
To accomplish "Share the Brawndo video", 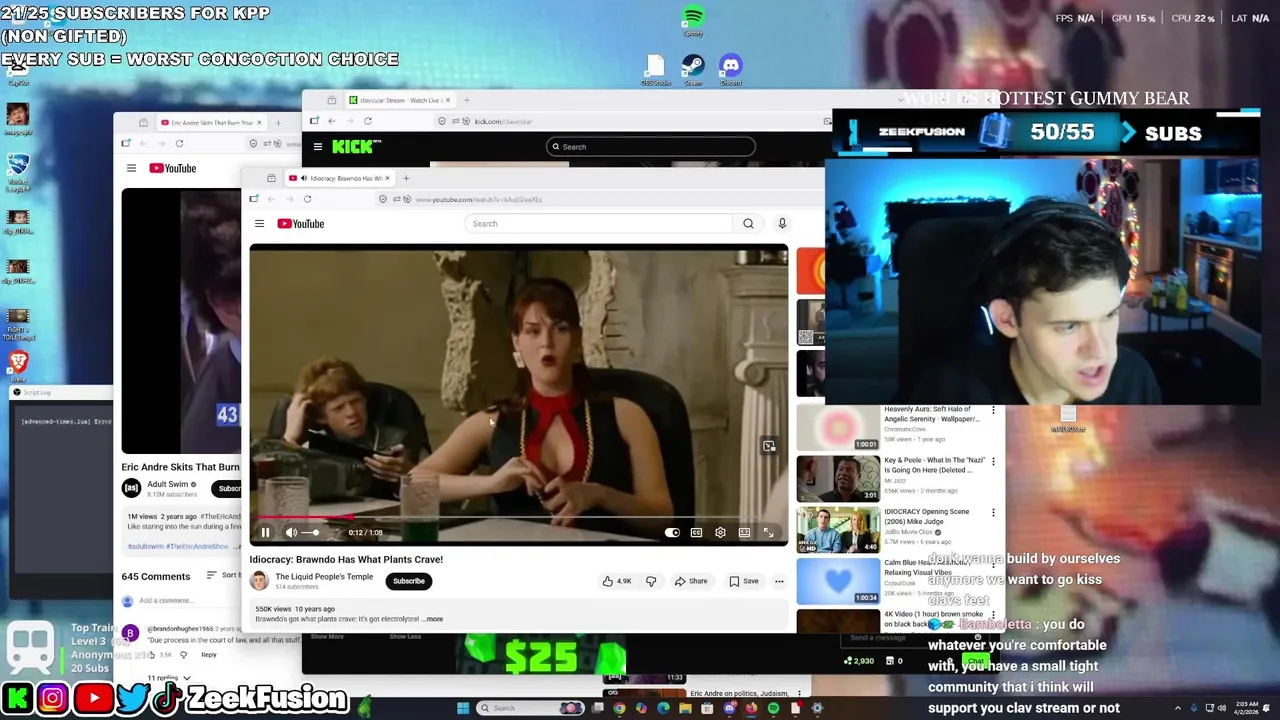I will tap(691, 581).
